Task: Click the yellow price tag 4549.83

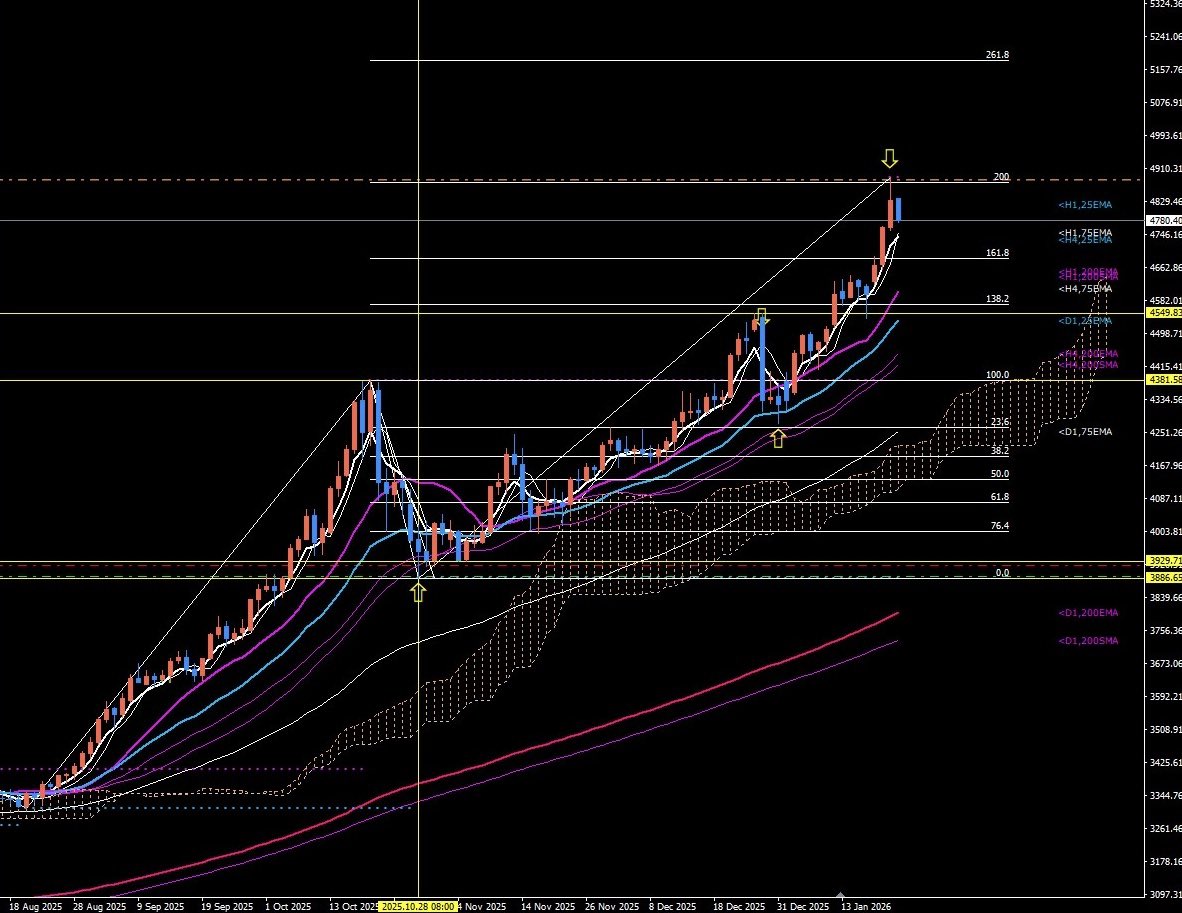Action: click(x=1164, y=313)
